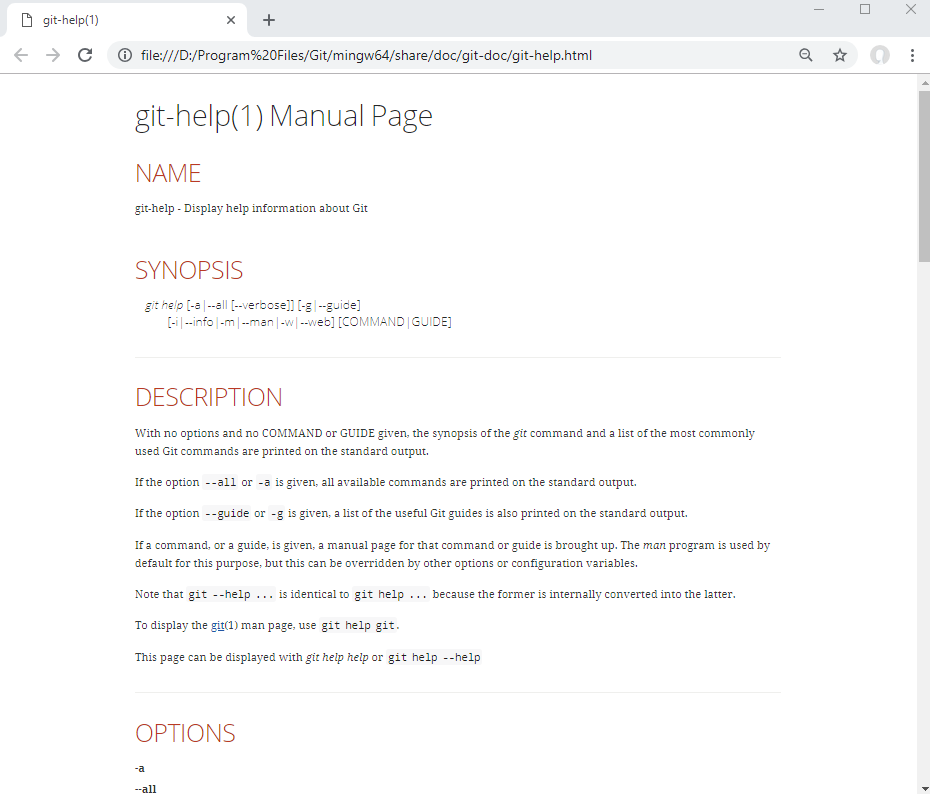Close the Chrome window
Viewport: 930px width, 794px height.
(x=910, y=10)
